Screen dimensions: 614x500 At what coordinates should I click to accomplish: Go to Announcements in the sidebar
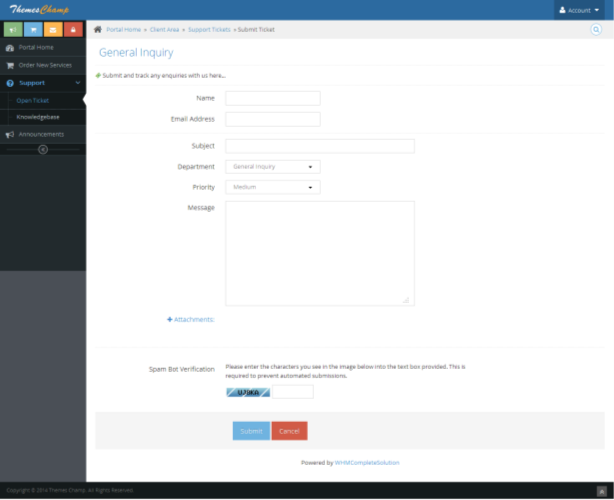coord(40,134)
